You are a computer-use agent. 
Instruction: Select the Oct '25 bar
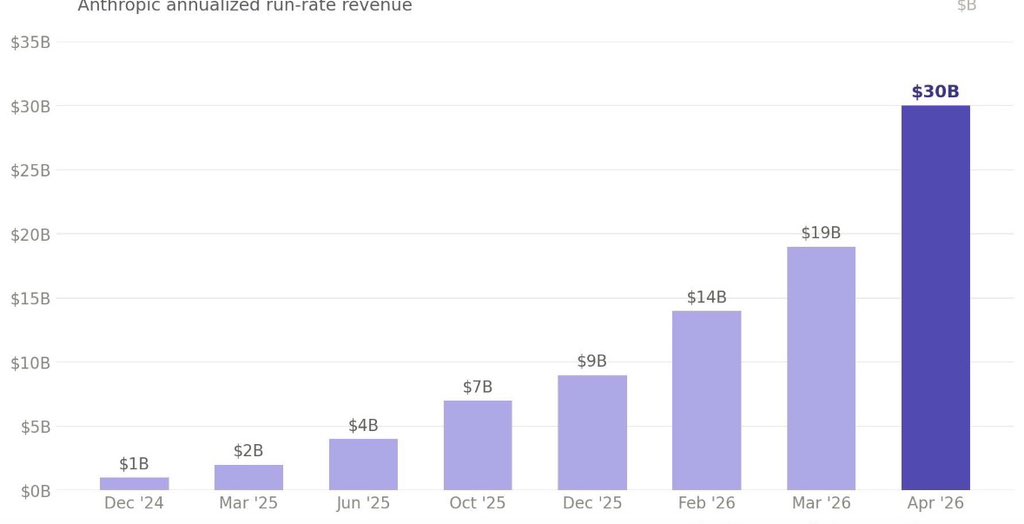pos(477,446)
